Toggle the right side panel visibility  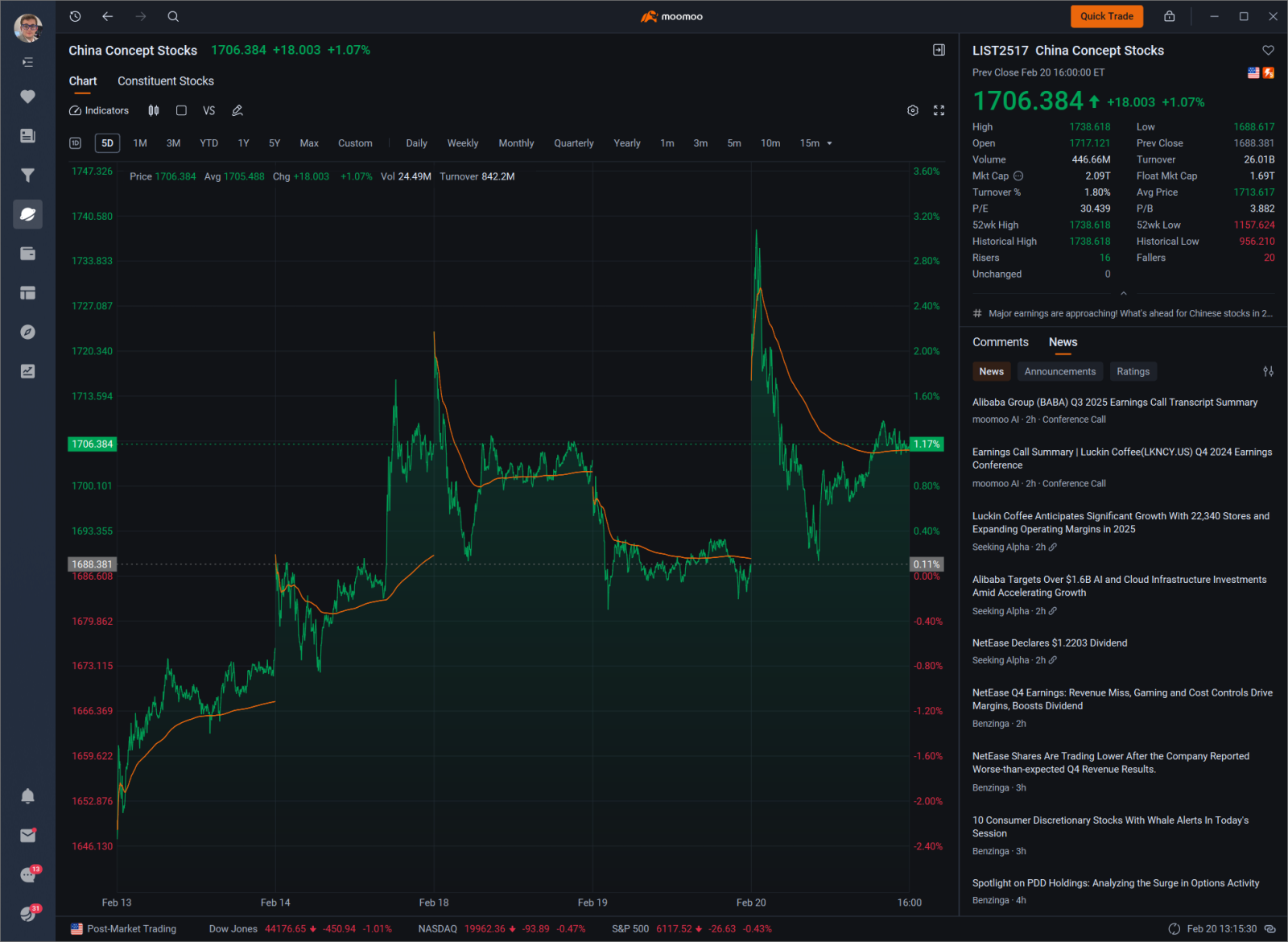(x=939, y=50)
